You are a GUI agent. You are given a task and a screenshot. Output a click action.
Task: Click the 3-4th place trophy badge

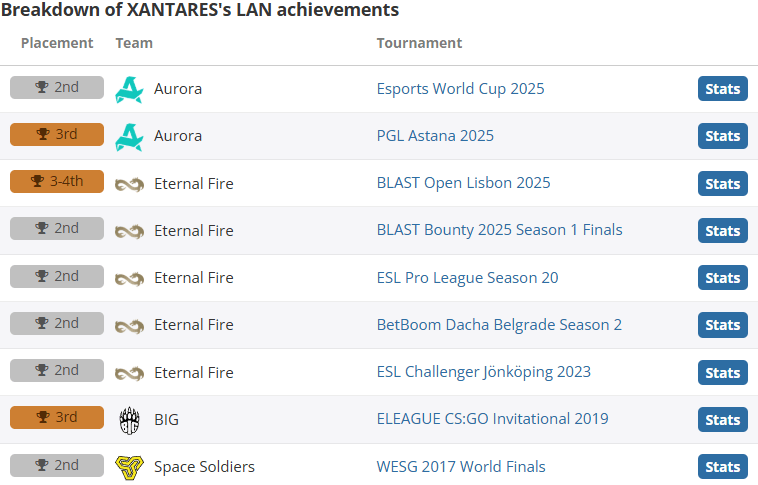click(57, 181)
